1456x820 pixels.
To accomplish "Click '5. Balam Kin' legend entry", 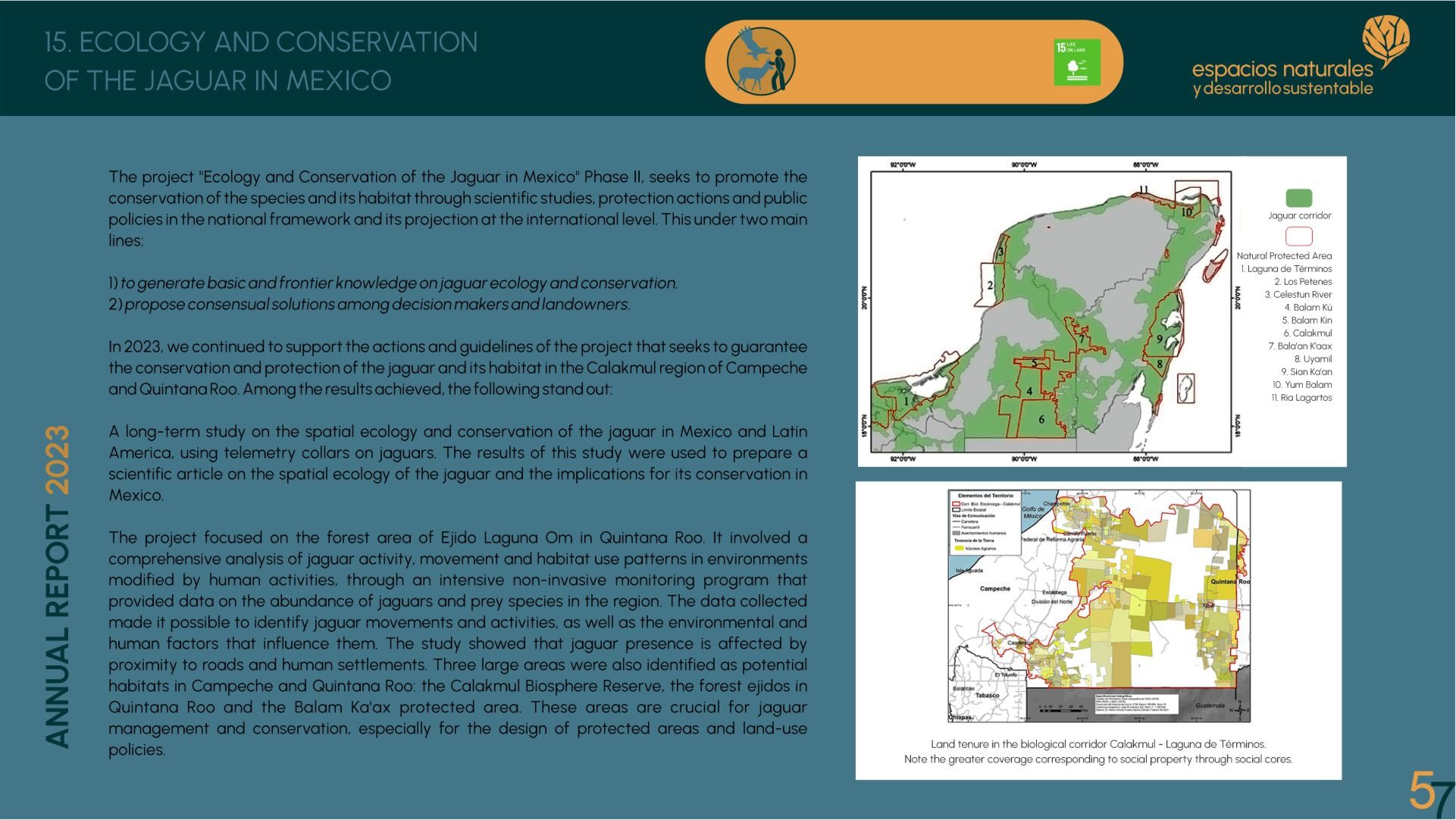I will click(x=1307, y=321).
